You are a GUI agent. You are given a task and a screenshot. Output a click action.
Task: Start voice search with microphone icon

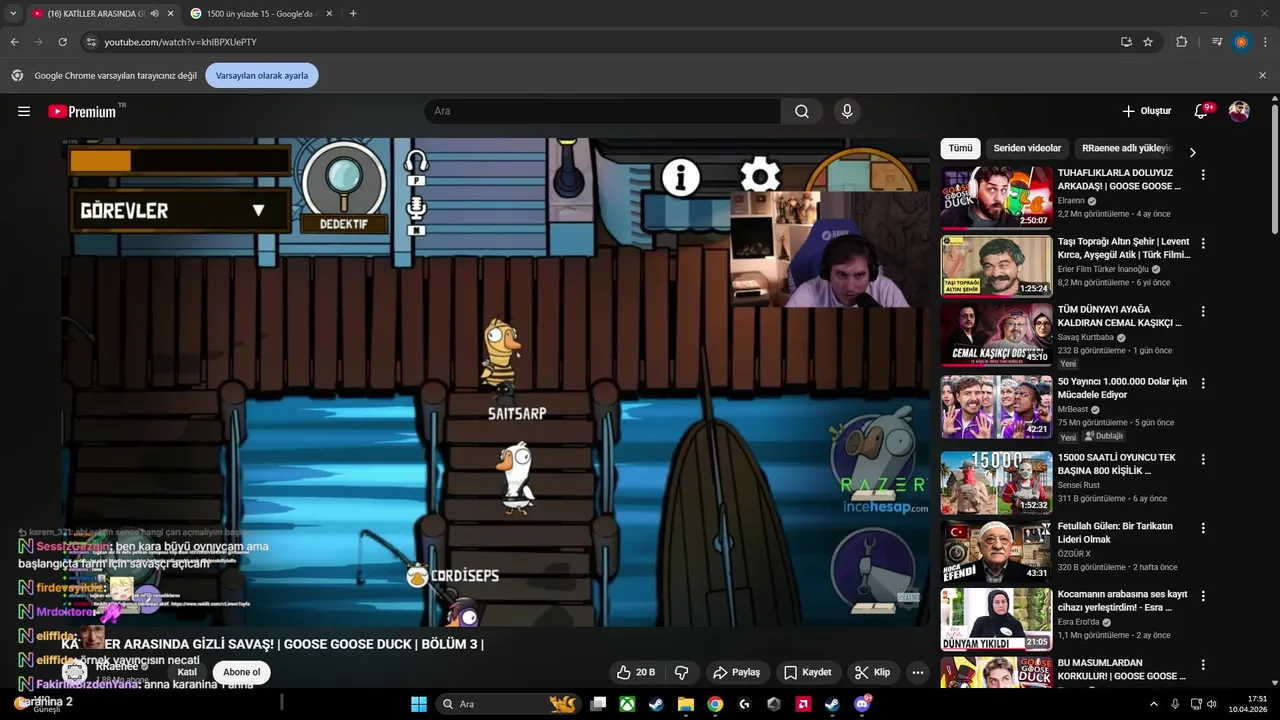pos(847,111)
